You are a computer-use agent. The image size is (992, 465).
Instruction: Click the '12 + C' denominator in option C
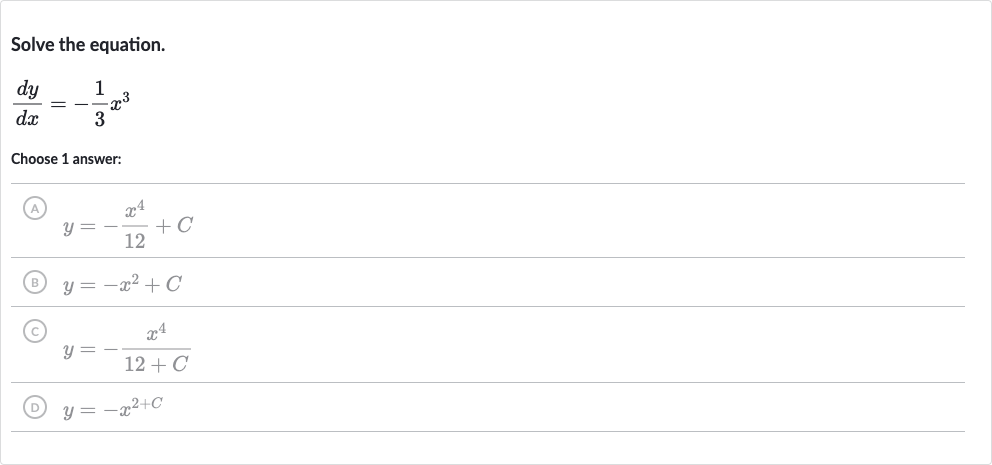point(156,364)
